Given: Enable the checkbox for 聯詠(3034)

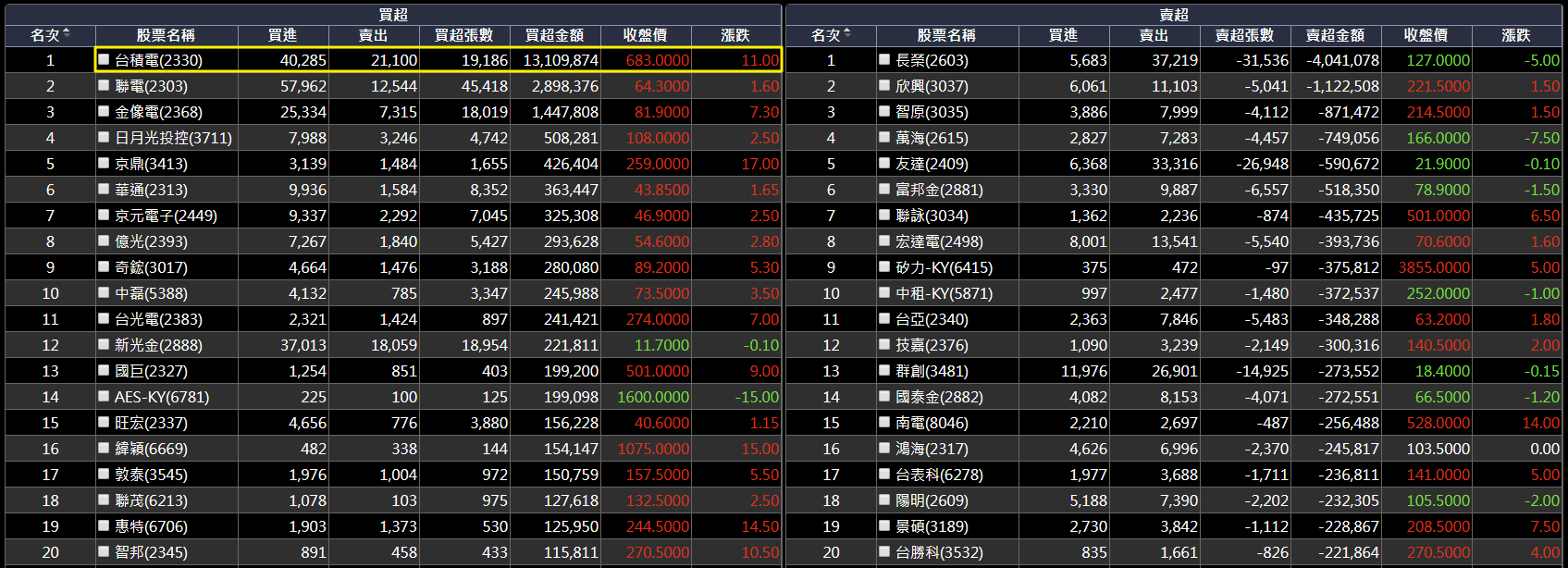Looking at the screenshot, I should point(884,215).
